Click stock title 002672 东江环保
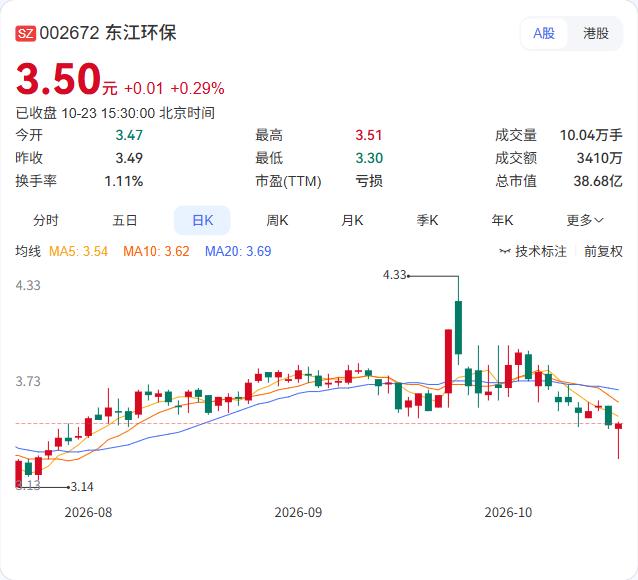 [x=108, y=33]
